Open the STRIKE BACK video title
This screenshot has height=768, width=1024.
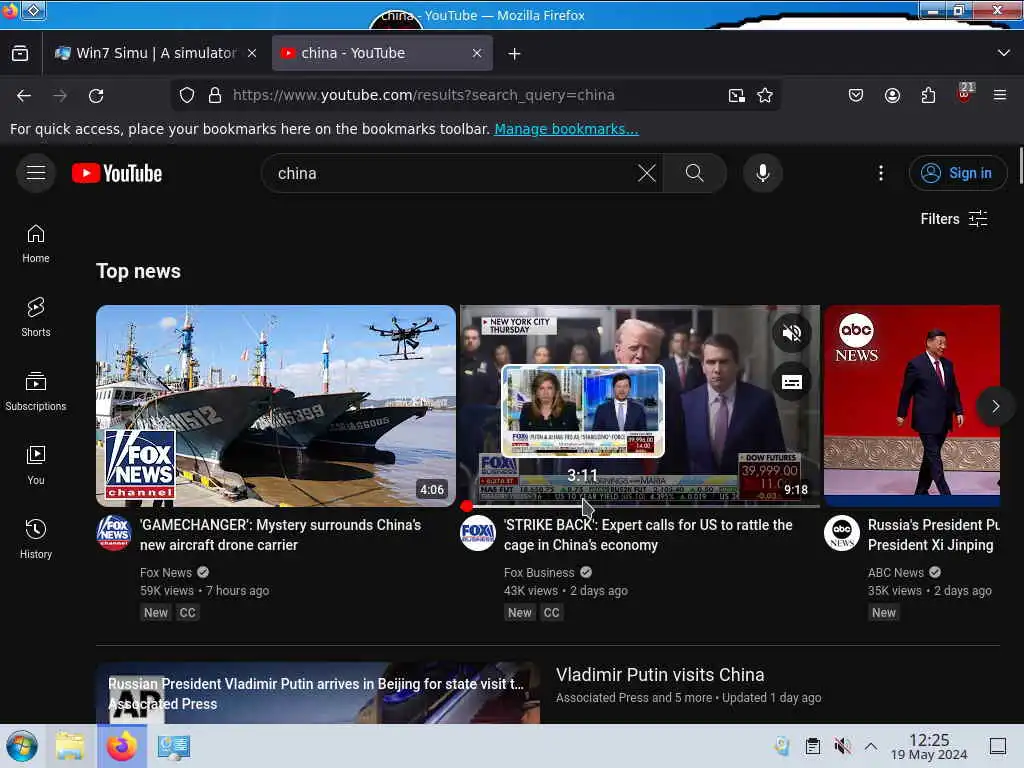[648, 535]
